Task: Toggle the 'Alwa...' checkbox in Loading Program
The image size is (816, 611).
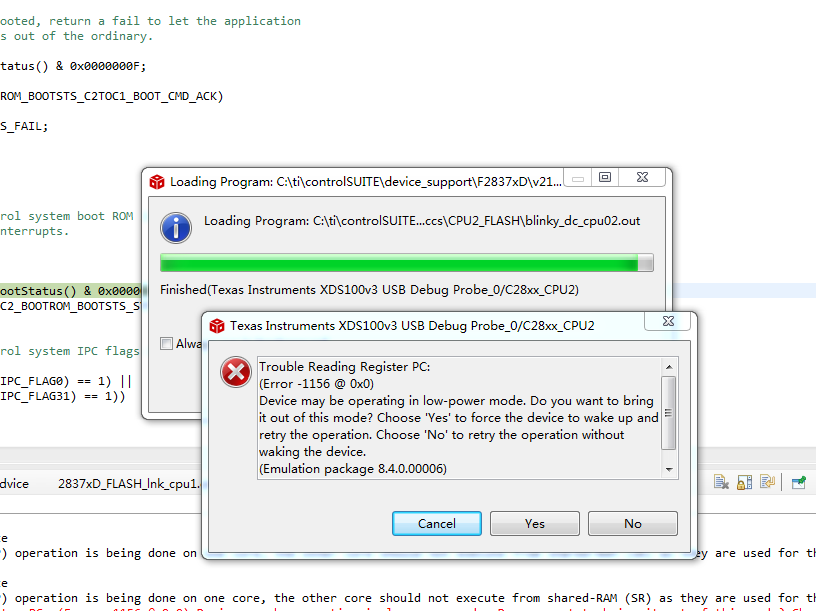Action: pyautogui.click(x=167, y=343)
